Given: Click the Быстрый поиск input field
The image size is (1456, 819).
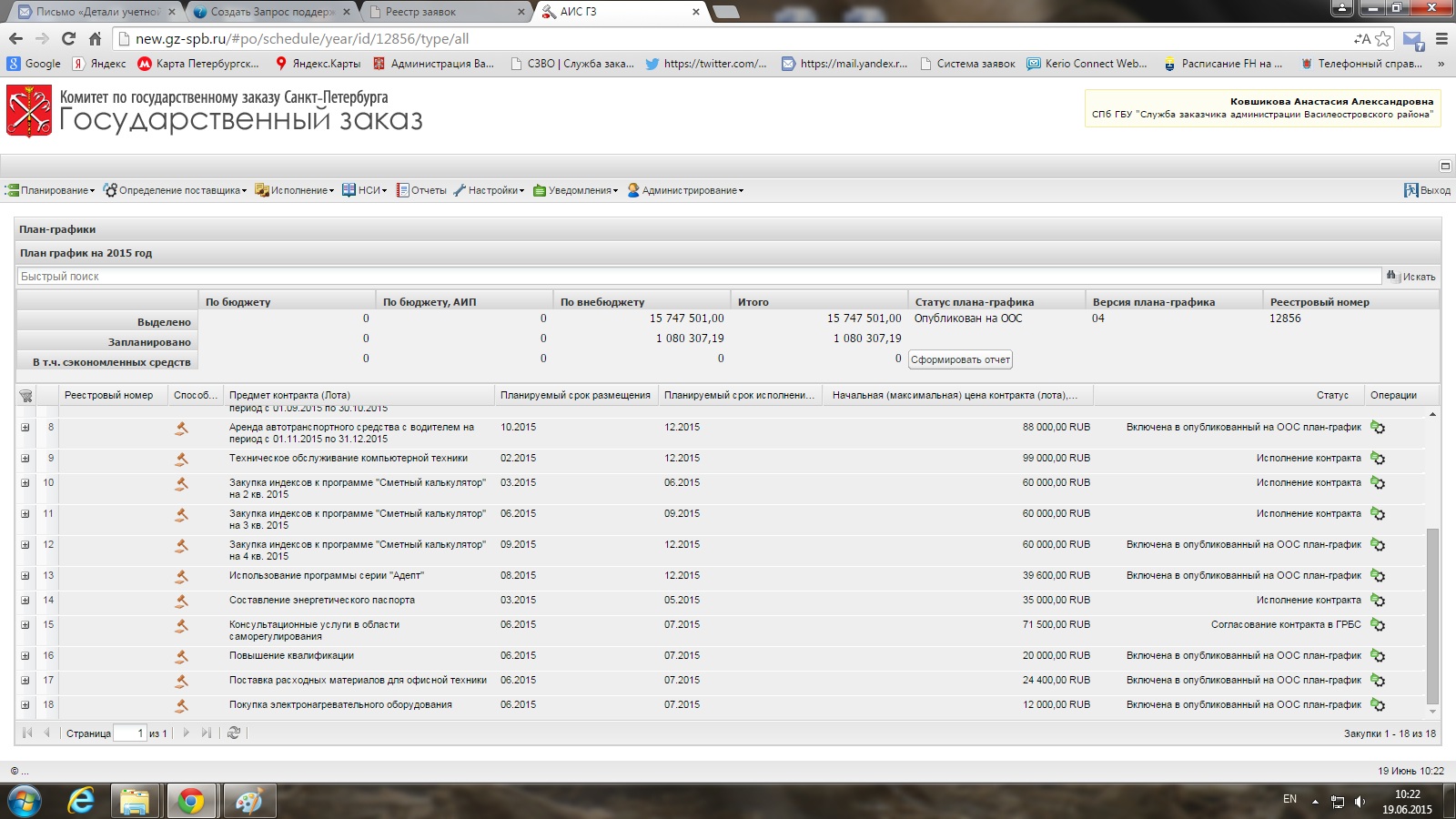Looking at the screenshot, I should pyautogui.click(x=699, y=277).
